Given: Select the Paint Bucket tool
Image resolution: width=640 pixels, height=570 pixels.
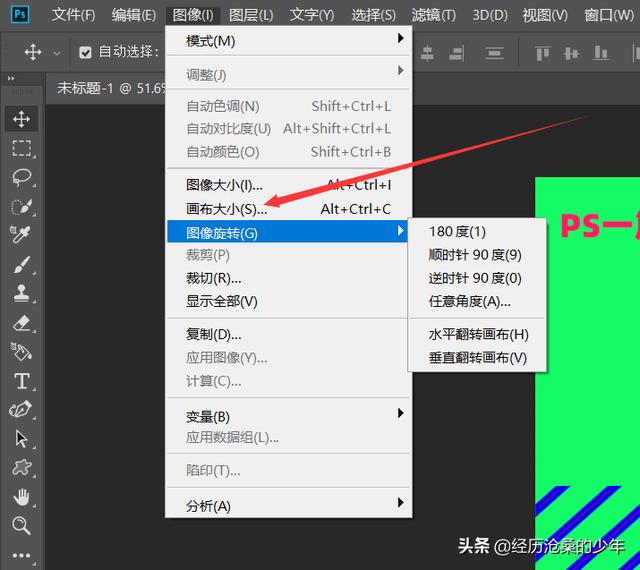Looking at the screenshot, I should [x=21, y=352].
